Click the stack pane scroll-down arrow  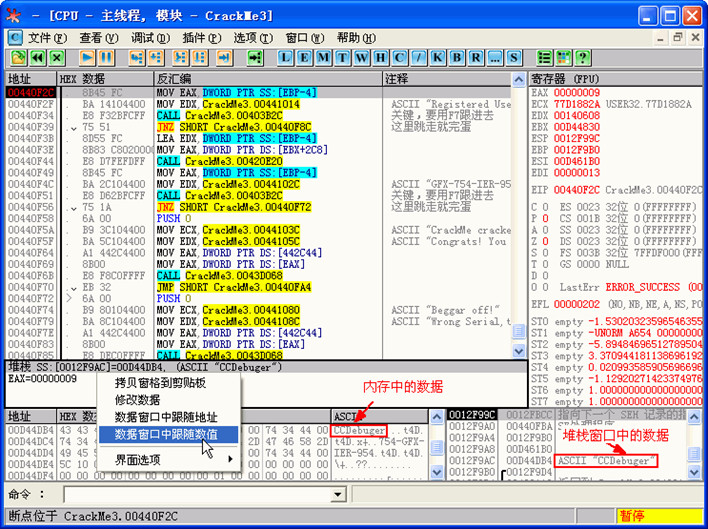(694, 472)
